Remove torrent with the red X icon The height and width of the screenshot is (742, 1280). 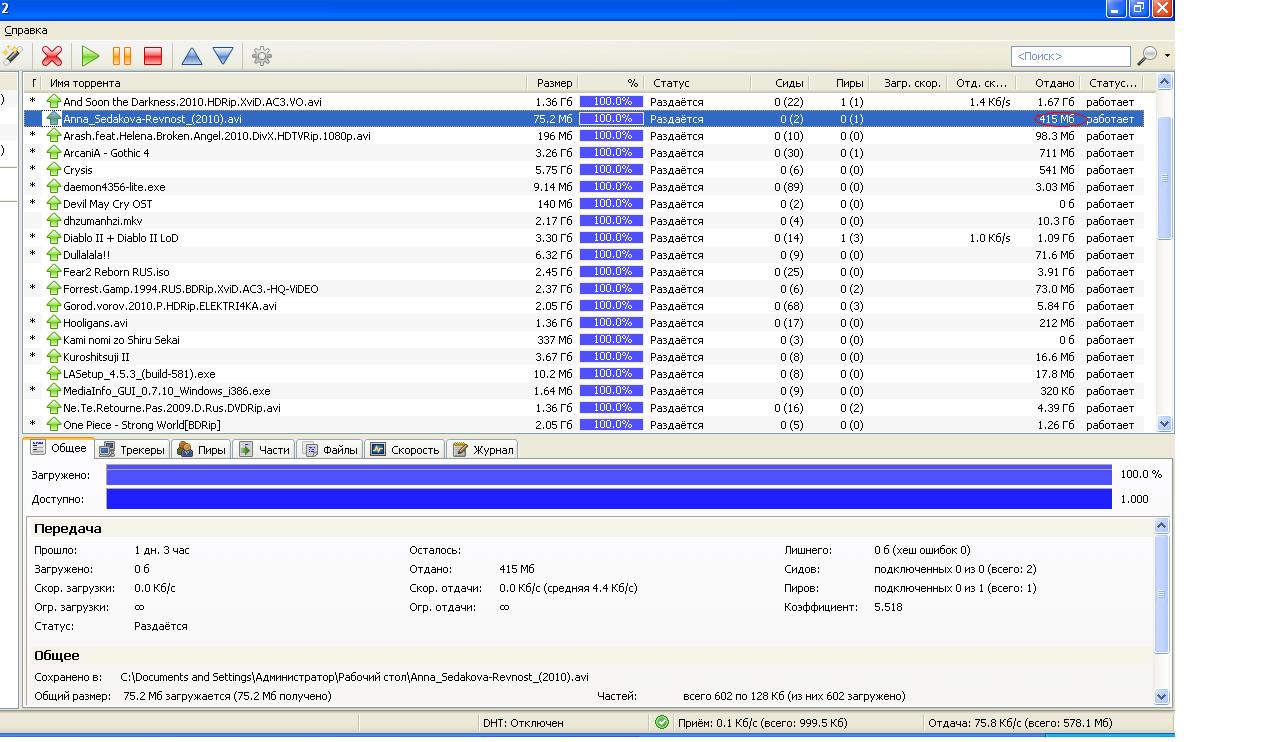[x=52, y=56]
